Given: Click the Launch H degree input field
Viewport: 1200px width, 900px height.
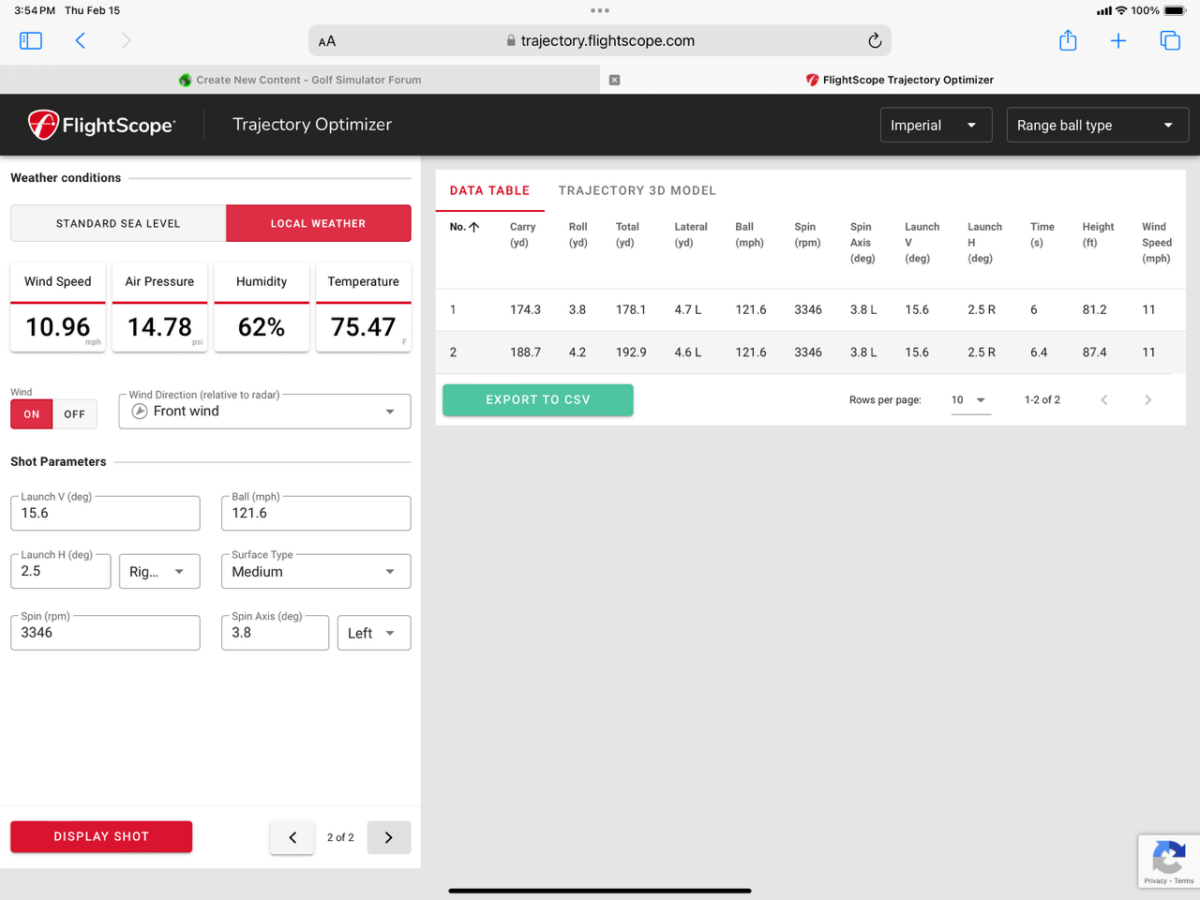Looking at the screenshot, I should coord(61,571).
